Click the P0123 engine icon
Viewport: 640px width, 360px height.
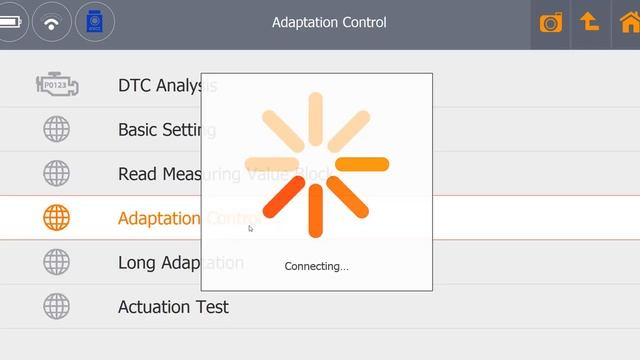tap(57, 84)
